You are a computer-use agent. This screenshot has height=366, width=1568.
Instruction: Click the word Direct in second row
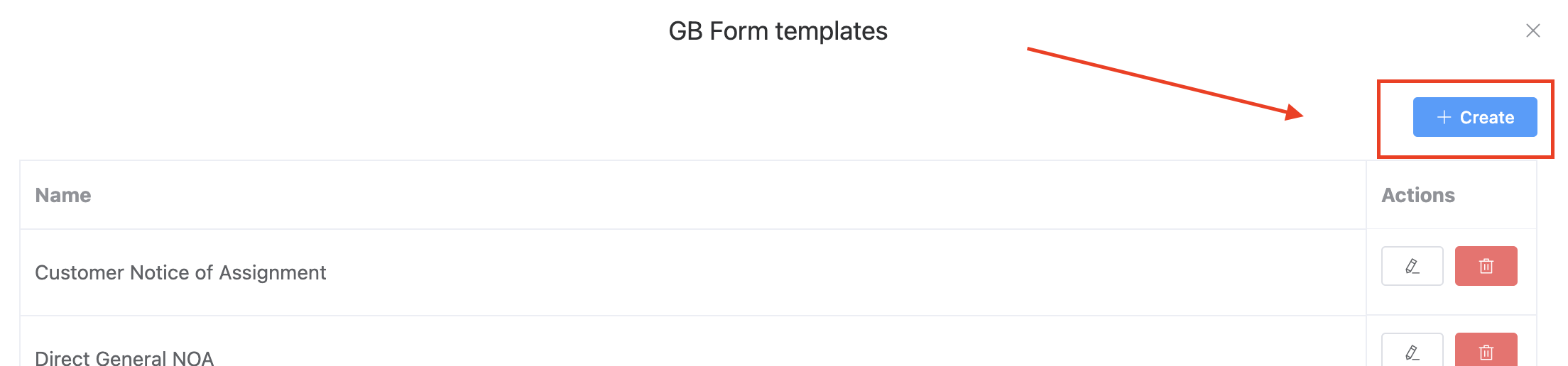[x=62, y=358]
